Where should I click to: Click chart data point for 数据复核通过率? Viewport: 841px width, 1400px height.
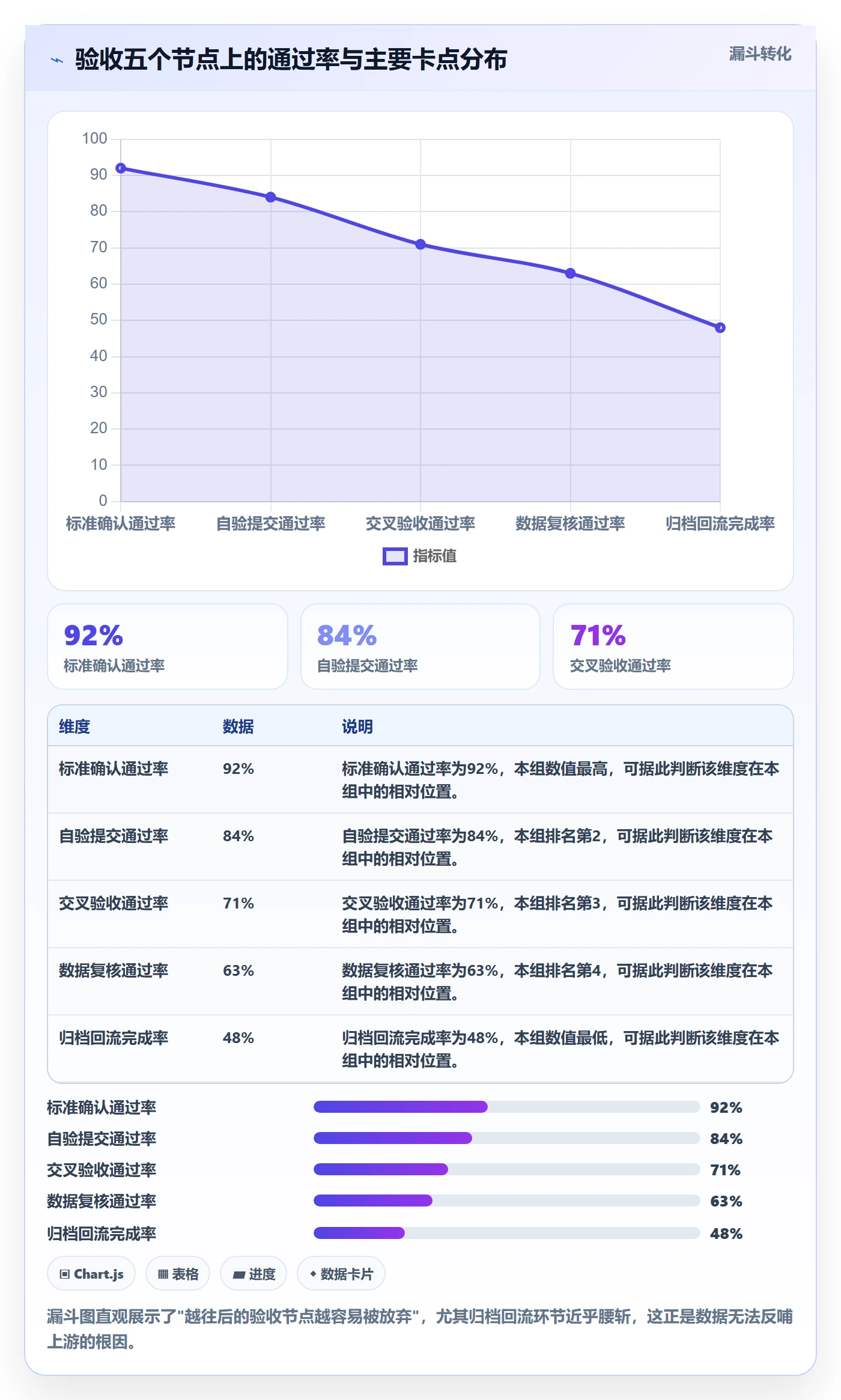point(571,273)
